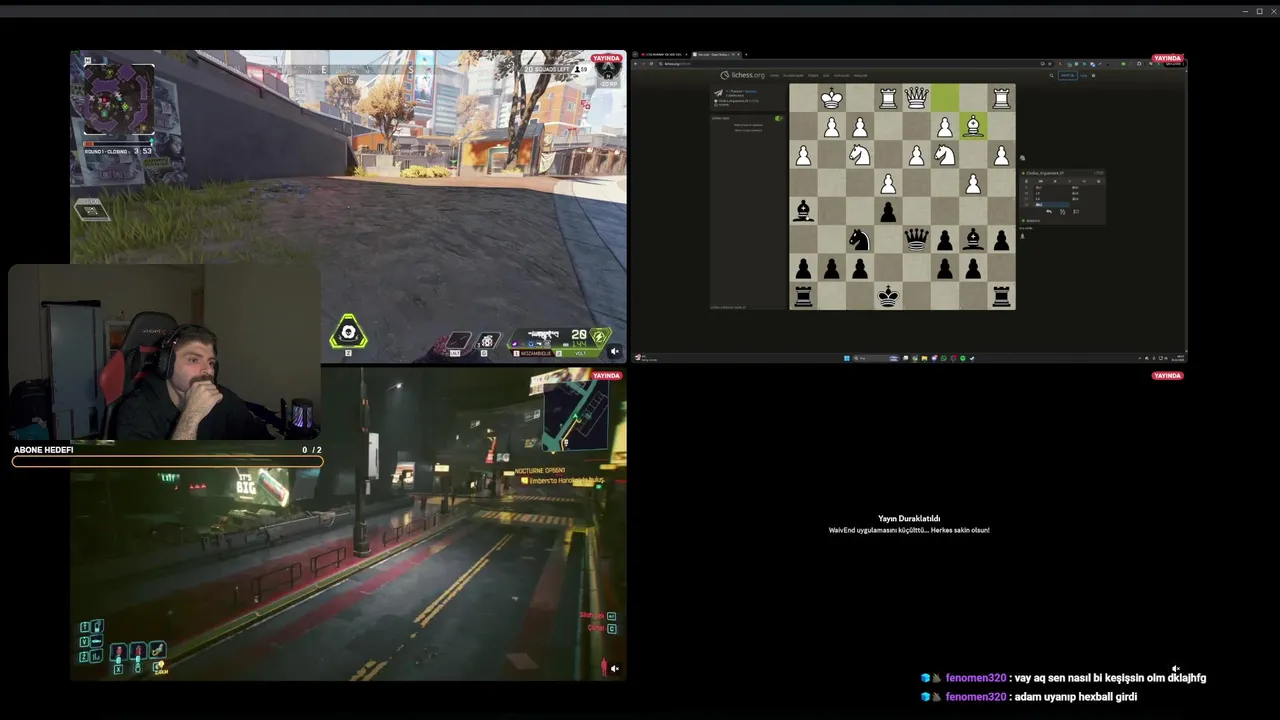Click the 'ABONE HEDEFI' label
1280x720 pixels.
43,450
